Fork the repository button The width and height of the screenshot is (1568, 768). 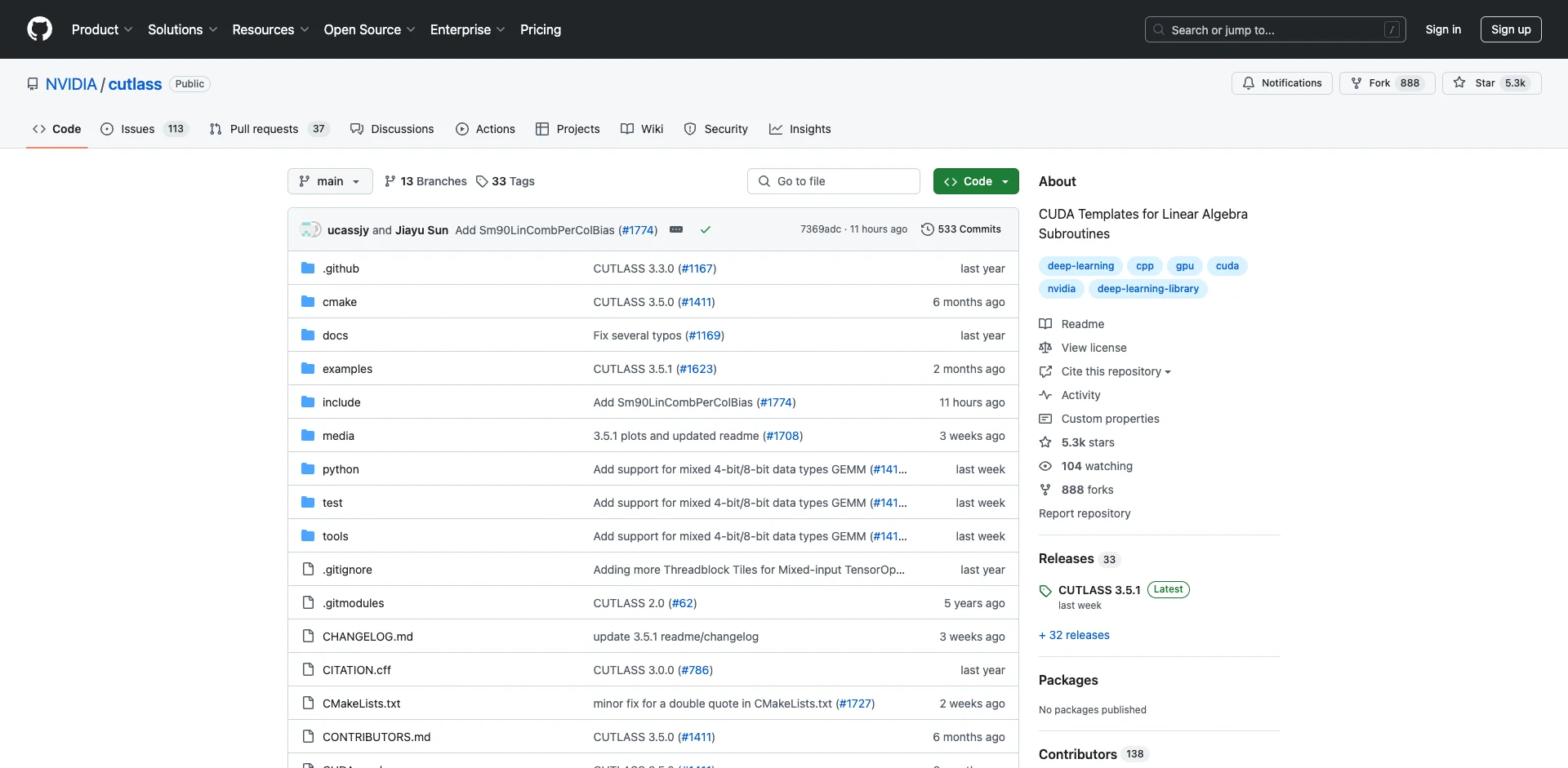click(x=1387, y=83)
